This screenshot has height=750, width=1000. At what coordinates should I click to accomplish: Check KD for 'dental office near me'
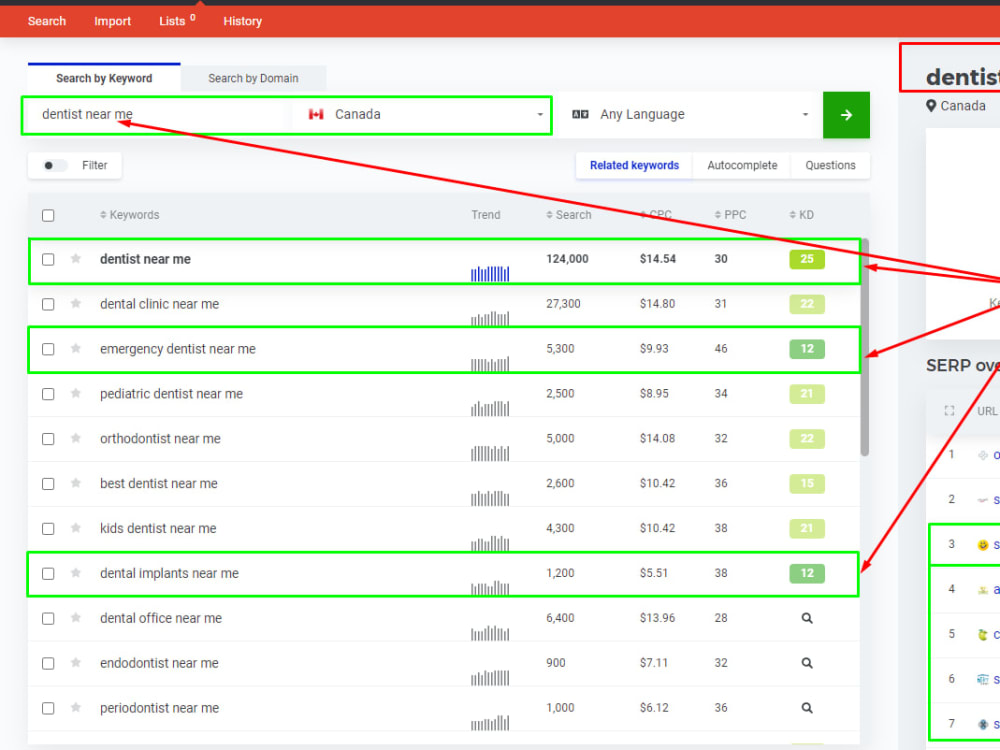(x=807, y=618)
